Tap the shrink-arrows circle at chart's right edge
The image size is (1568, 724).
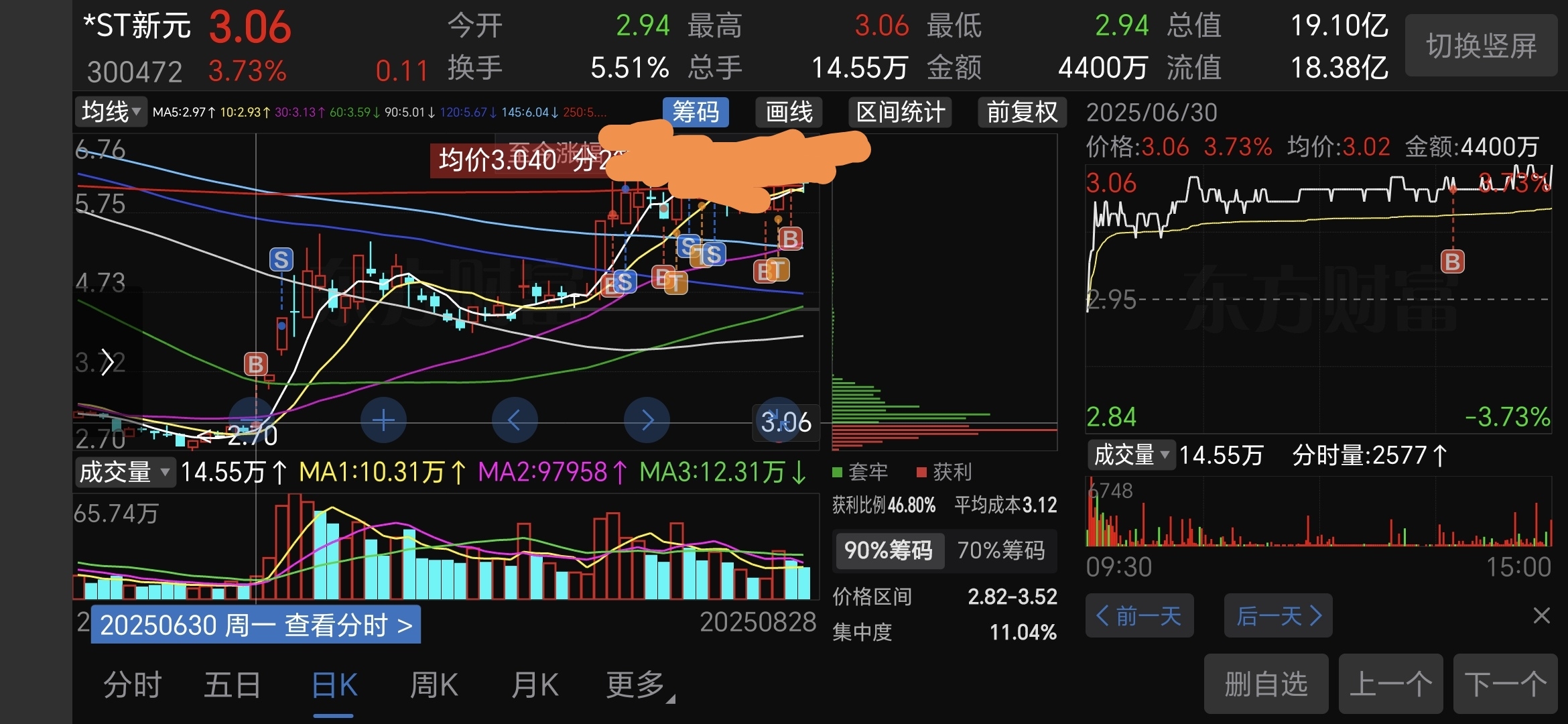(777, 420)
